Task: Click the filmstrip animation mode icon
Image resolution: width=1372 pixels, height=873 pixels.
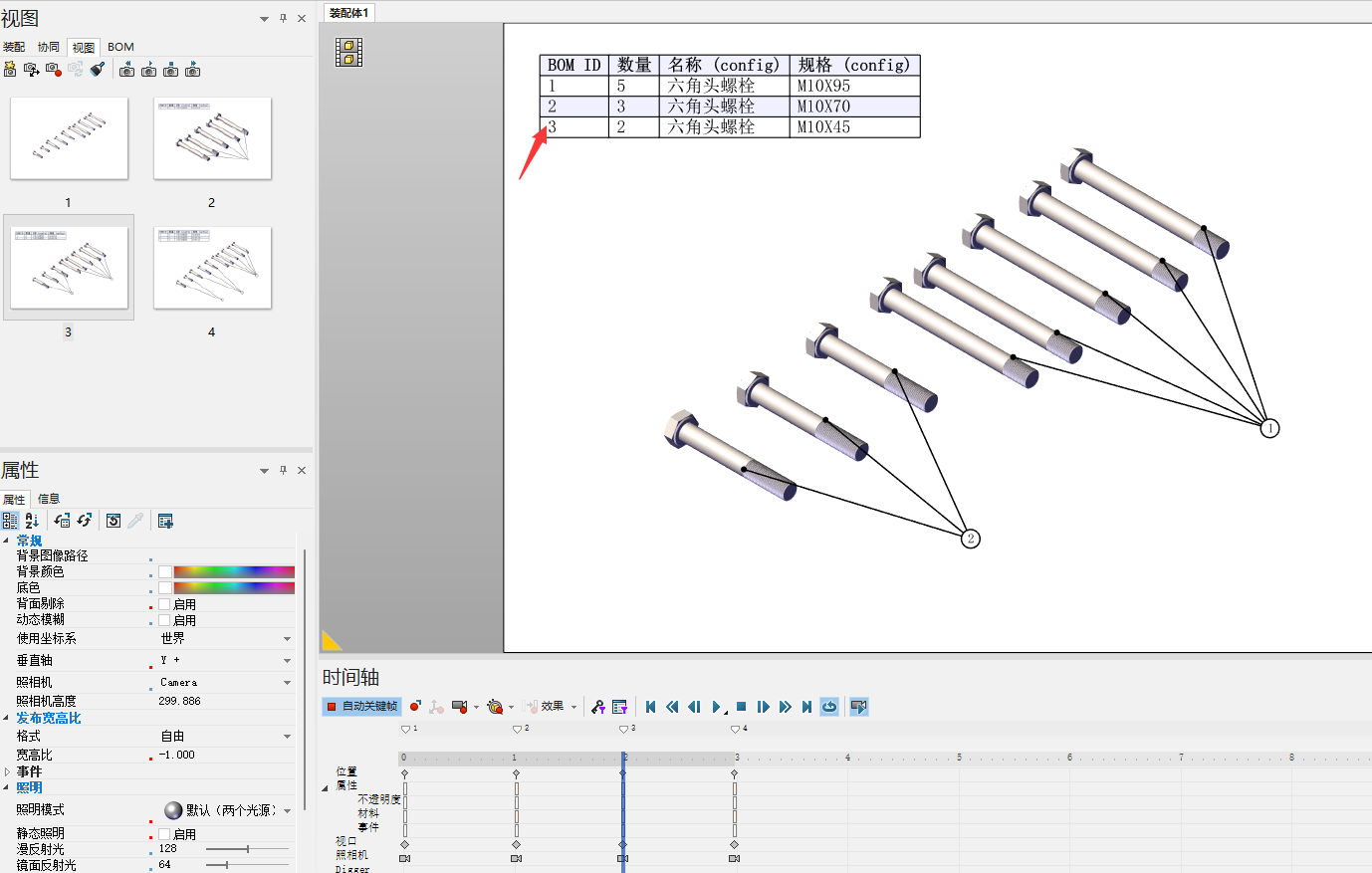Action: click(348, 52)
